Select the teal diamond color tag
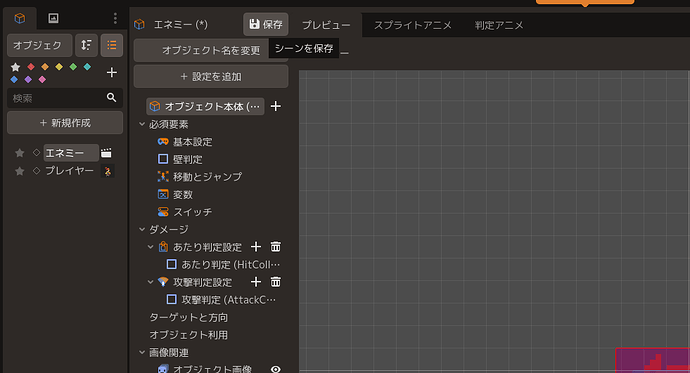Viewport: 690px width, 373px height. point(87,67)
